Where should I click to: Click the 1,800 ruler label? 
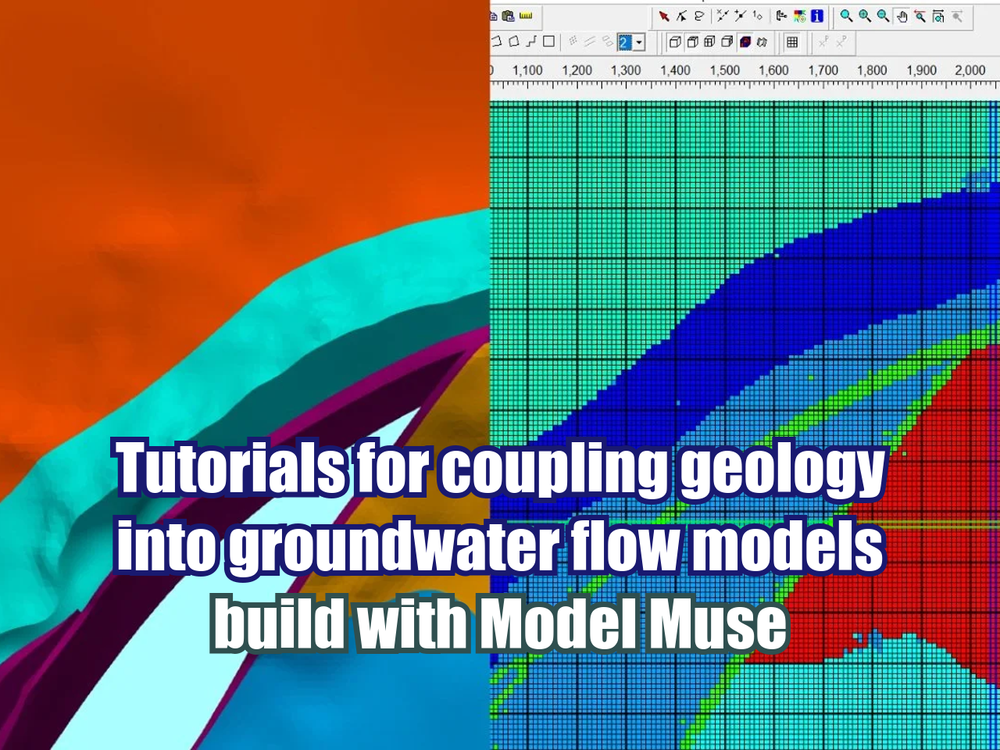click(872, 70)
